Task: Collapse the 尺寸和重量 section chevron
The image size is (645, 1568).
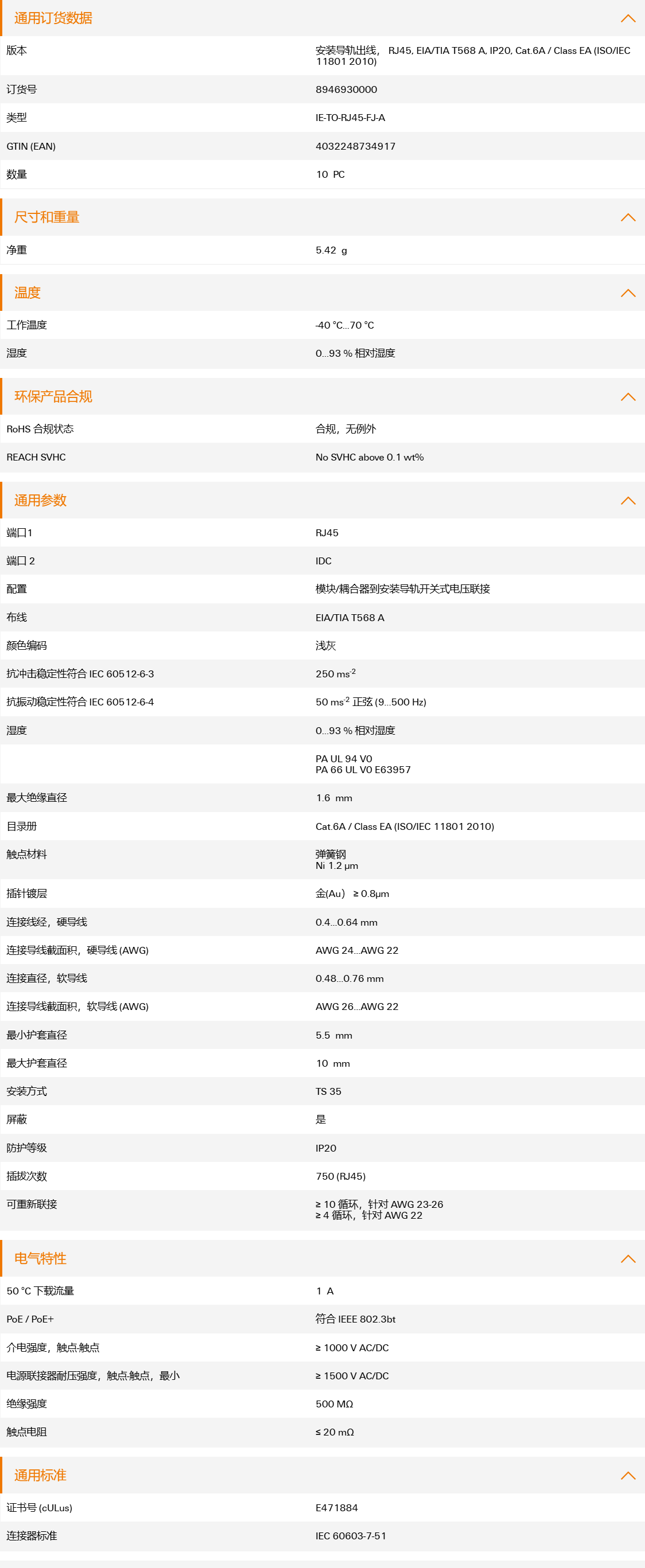Action: (628, 217)
